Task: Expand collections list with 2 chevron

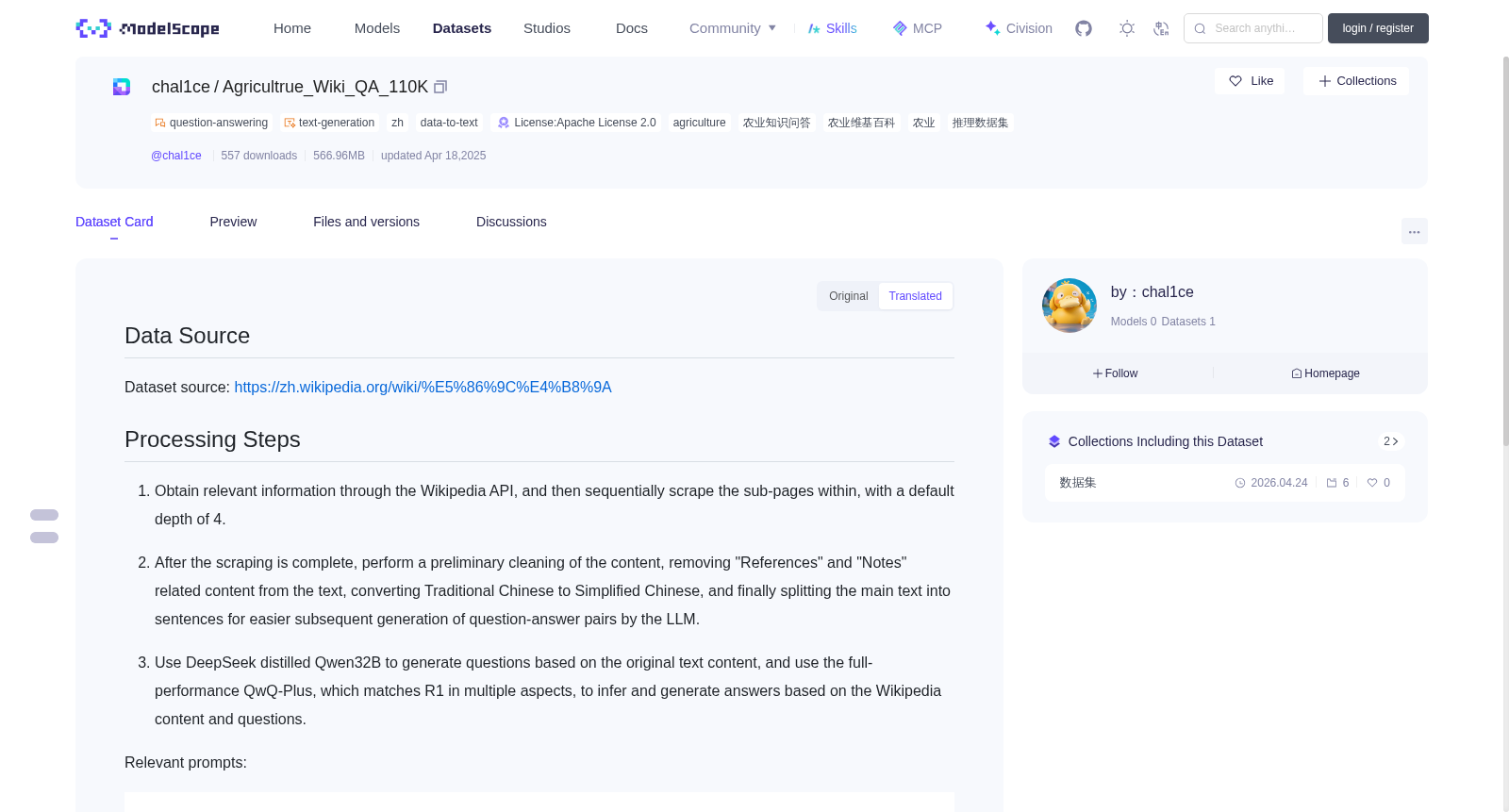Action: pos(1391,441)
